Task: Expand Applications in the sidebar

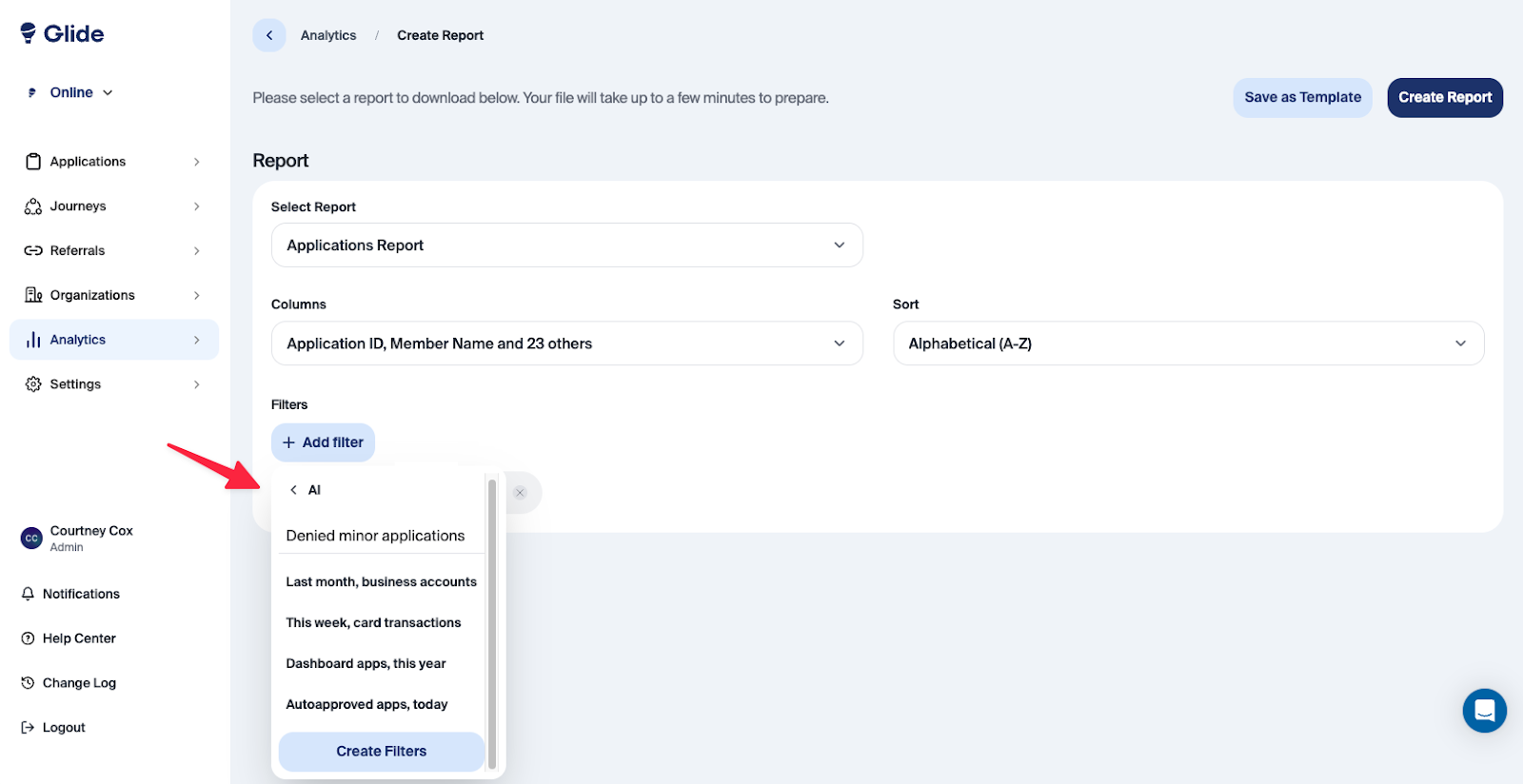Action: tap(89, 162)
